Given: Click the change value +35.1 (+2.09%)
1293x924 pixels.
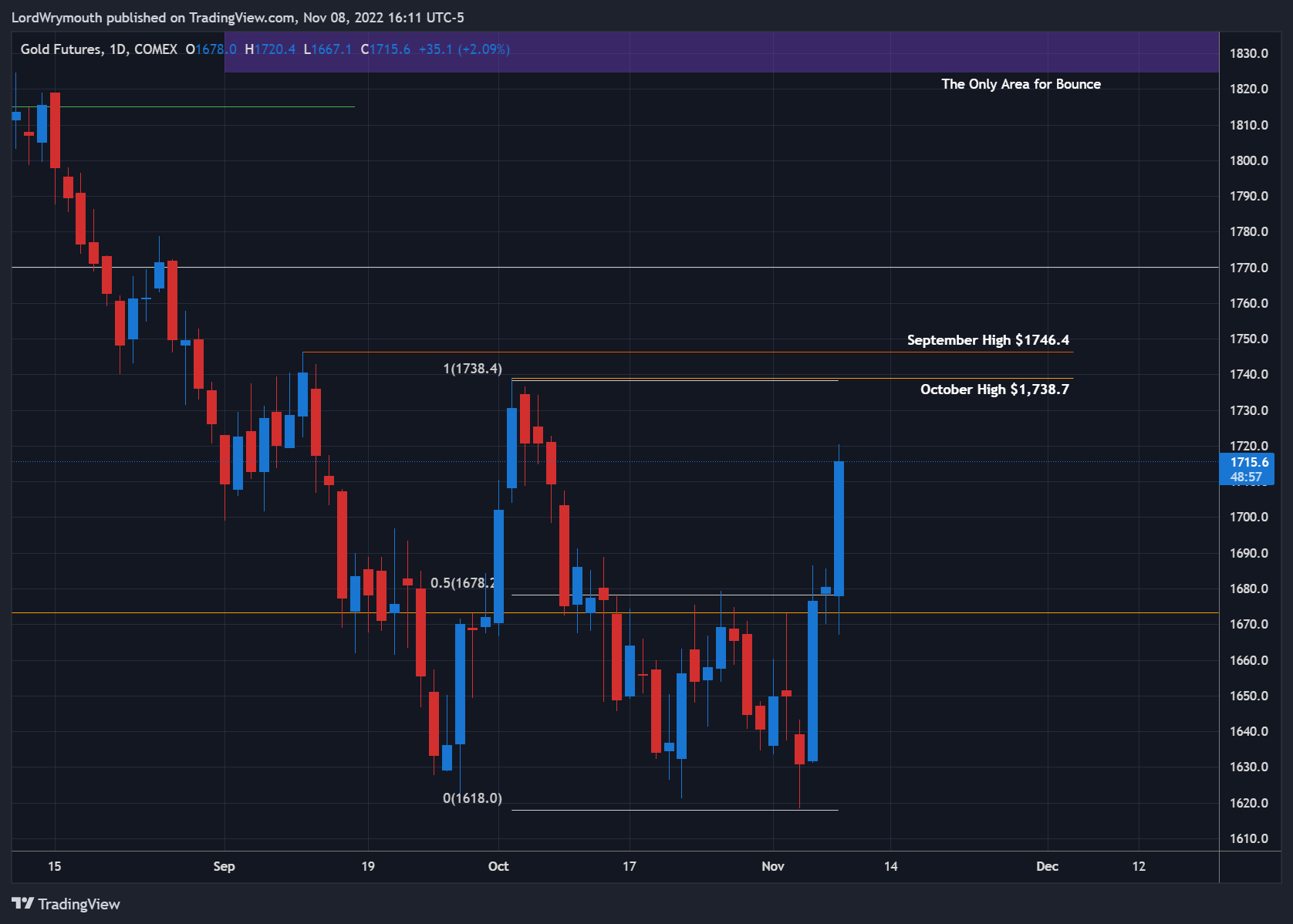Looking at the screenshot, I should [464, 49].
